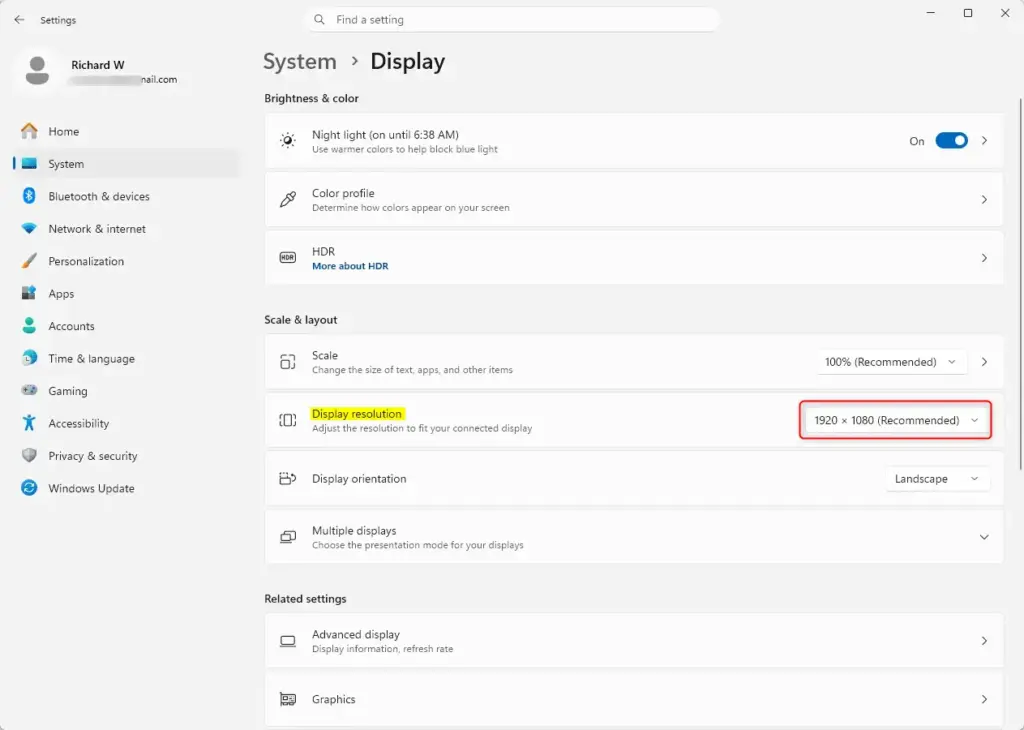This screenshot has width=1024, height=730.
Task: Click the Home house icon in sidebar
Action: click(29, 131)
